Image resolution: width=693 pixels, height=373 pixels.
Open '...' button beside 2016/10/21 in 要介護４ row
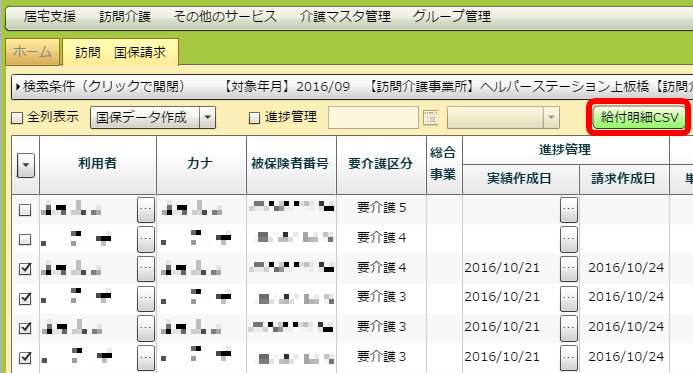(x=569, y=269)
